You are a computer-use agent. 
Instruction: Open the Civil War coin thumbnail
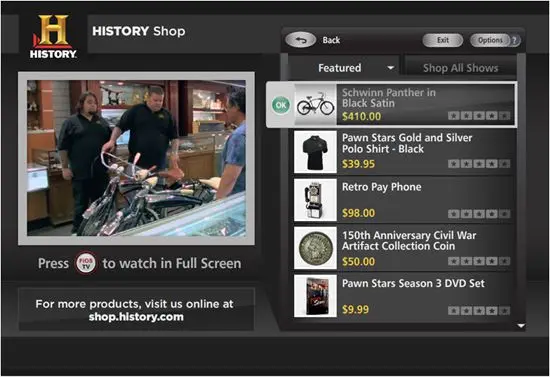pos(315,248)
